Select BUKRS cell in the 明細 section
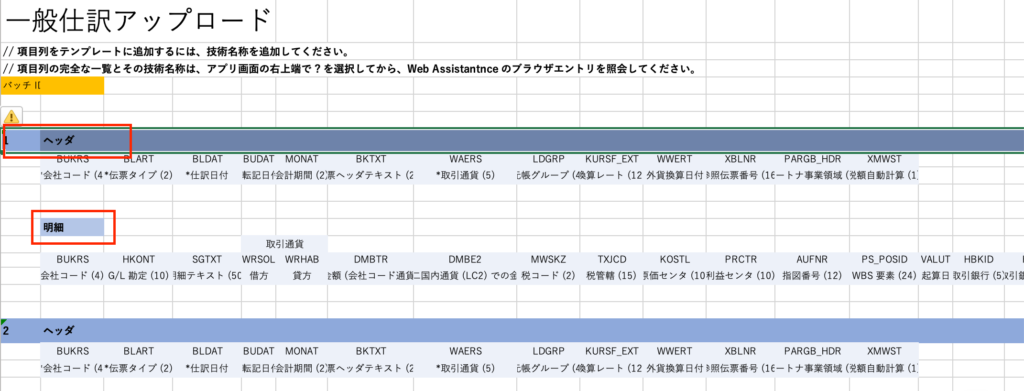This screenshot has height=391, width=1024. 72,259
